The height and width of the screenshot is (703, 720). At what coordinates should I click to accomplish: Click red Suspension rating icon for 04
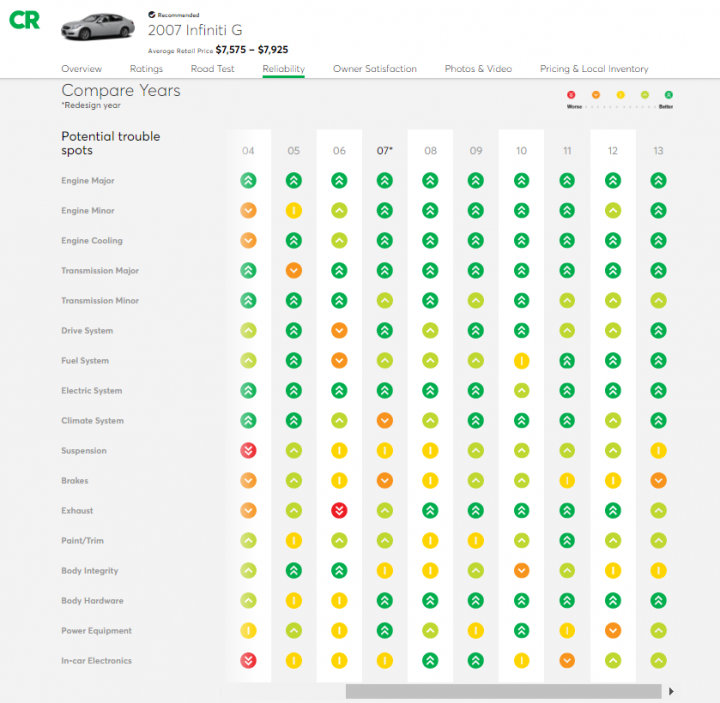pos(248,450)
